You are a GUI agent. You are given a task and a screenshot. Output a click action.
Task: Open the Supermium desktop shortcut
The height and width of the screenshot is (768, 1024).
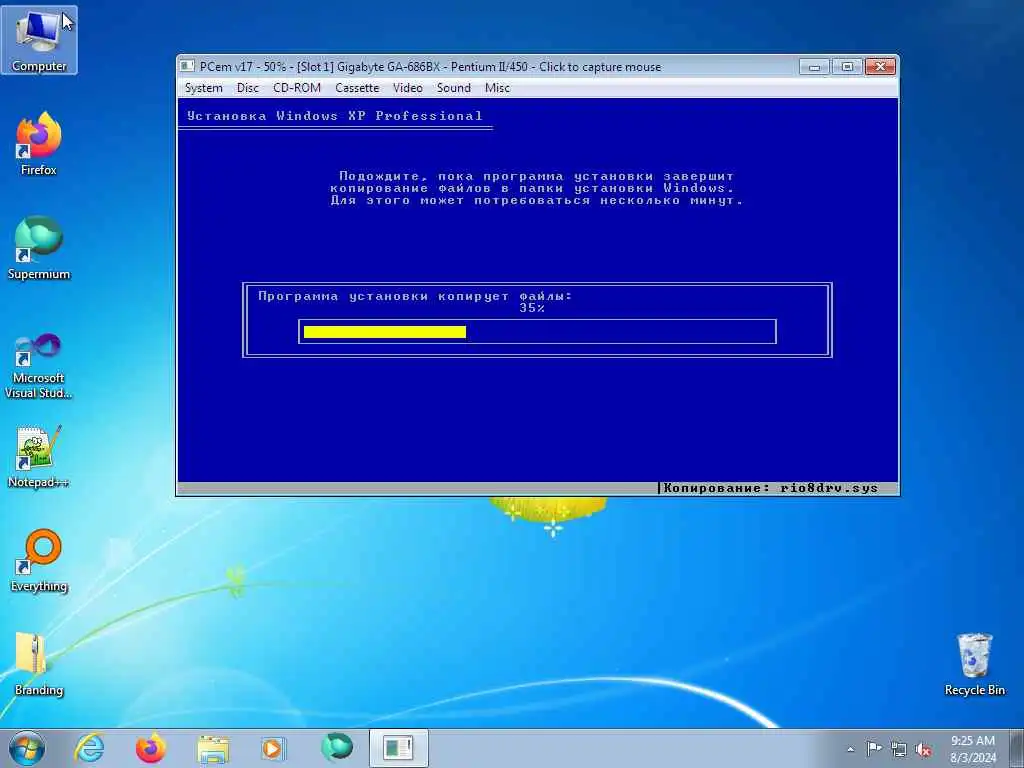pyautogui.click(x=39, y=248)
